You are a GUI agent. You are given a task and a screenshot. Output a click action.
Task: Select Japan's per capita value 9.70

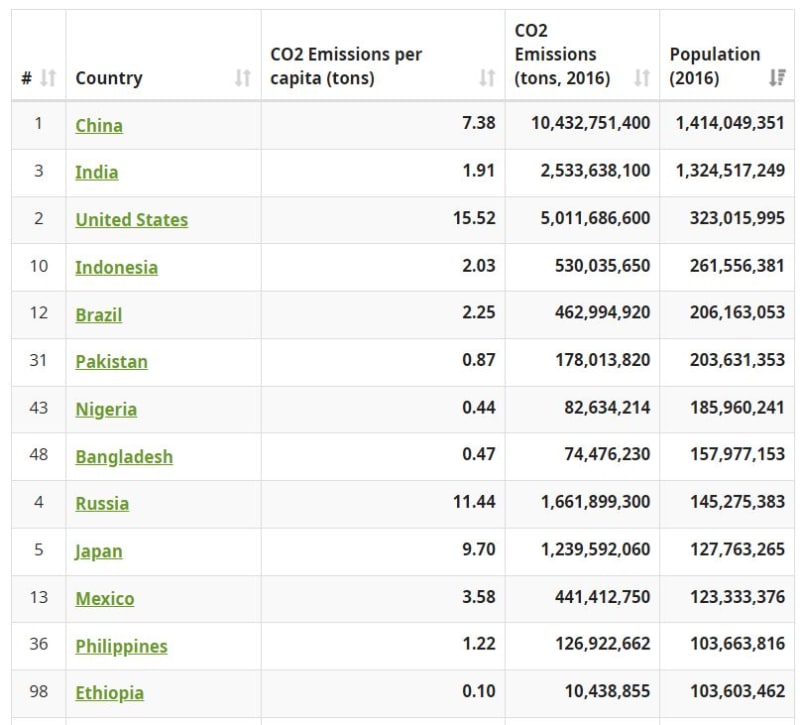pyautogui.click(x=479, y=549)
